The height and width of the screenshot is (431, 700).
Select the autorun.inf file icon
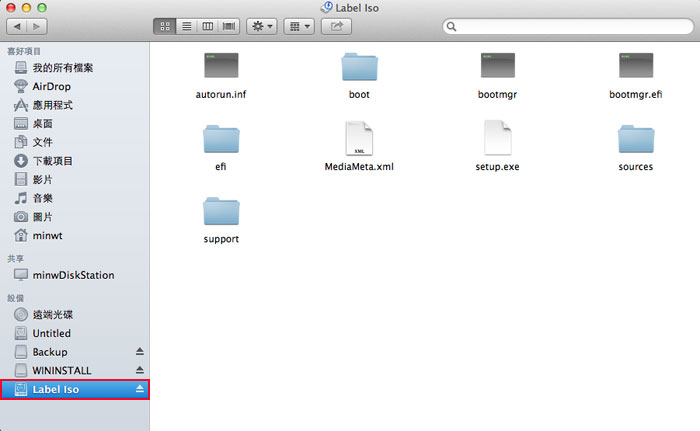221,65
